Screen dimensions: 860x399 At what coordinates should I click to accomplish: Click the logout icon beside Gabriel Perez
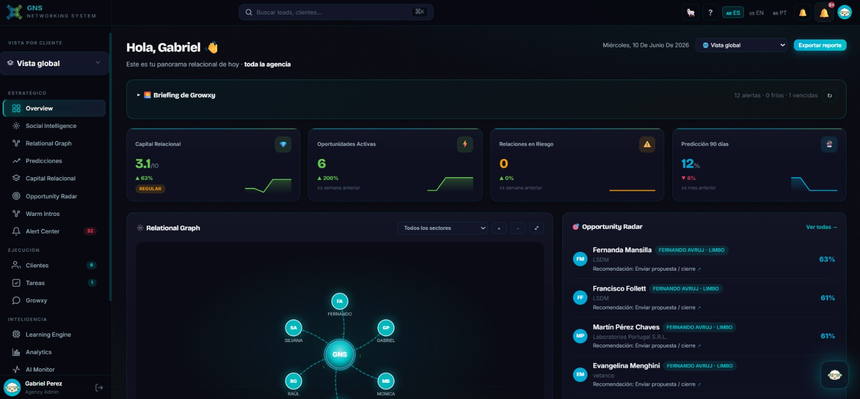pyautogui.click(x=99, y=387)
